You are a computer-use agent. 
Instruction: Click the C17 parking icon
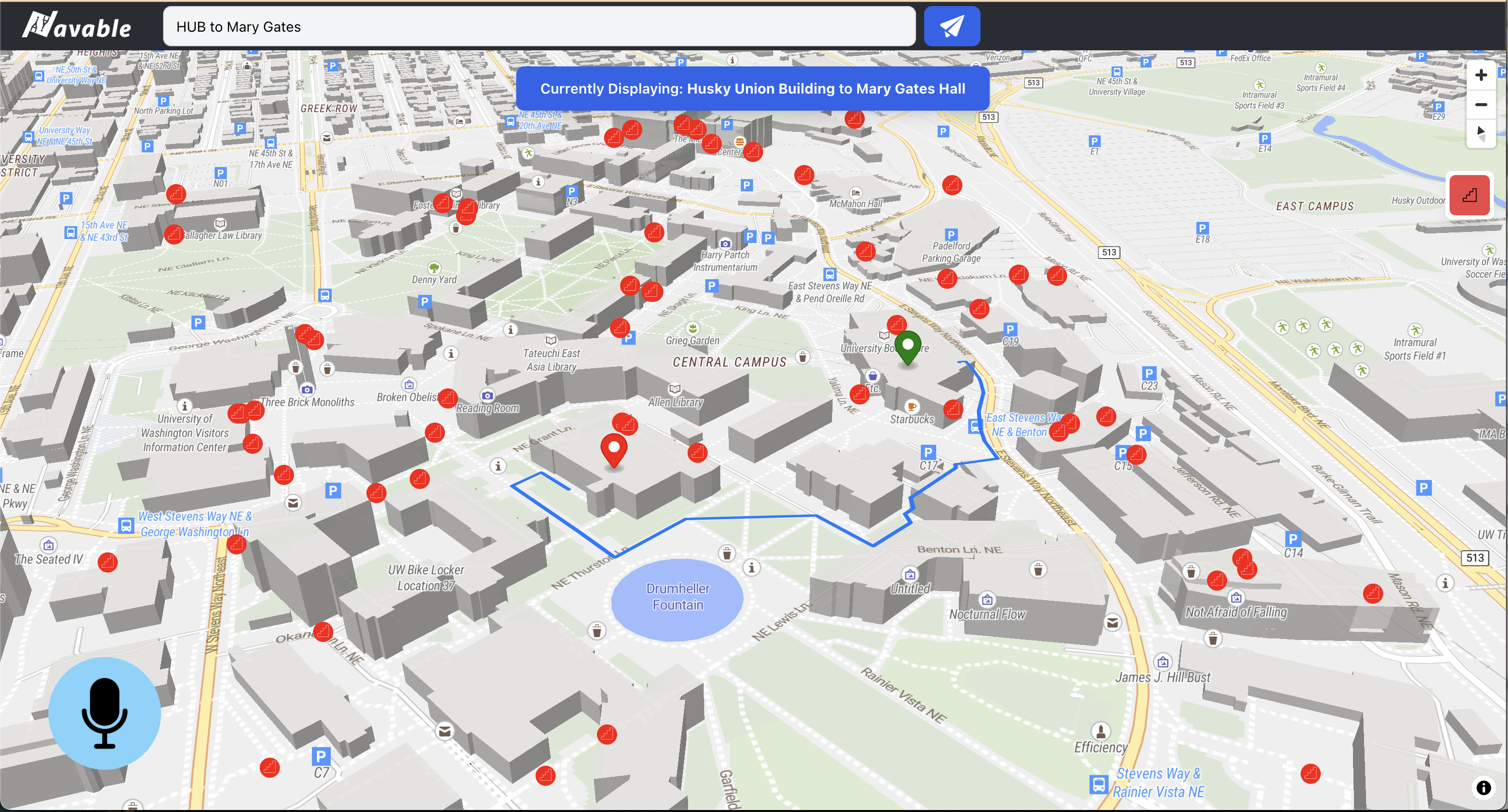tap(928, 452)
